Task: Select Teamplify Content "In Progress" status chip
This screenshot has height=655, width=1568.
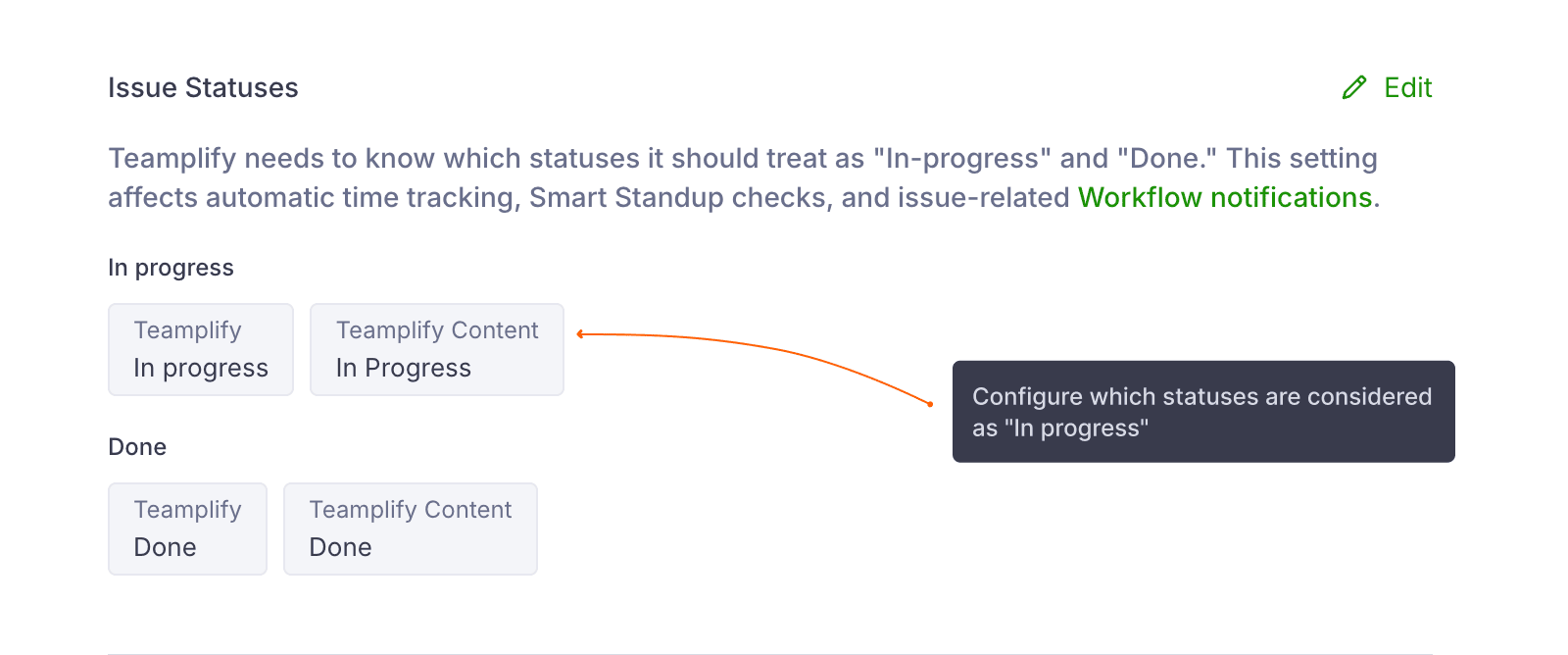Action: click(437, 350)
